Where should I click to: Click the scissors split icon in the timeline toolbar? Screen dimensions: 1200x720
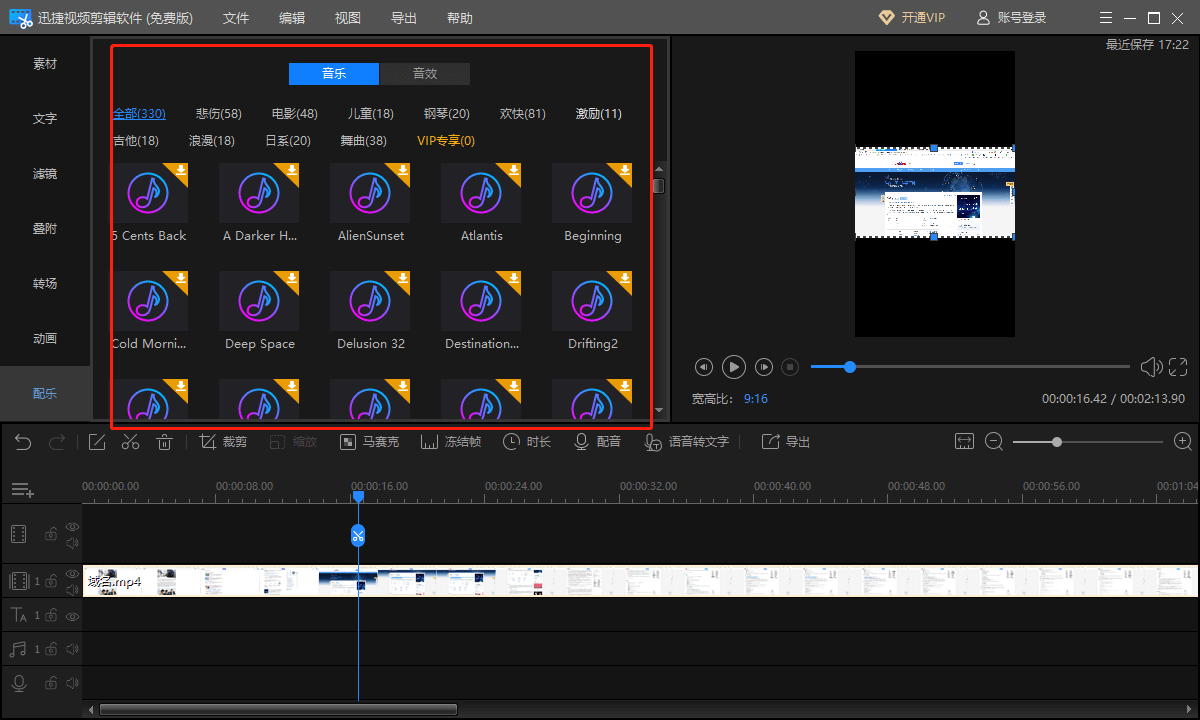pos(131,442)
